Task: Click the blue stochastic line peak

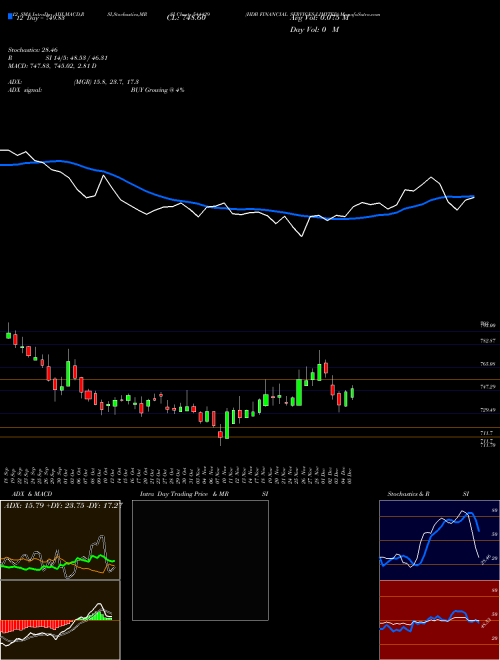Action: click(470, 513)
